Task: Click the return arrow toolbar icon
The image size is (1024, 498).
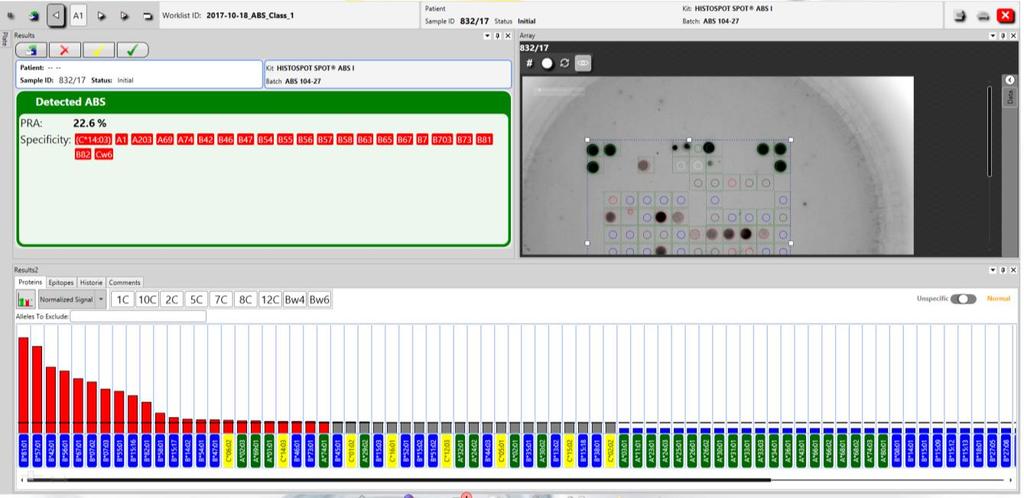Action: click(x=148, y=16)
